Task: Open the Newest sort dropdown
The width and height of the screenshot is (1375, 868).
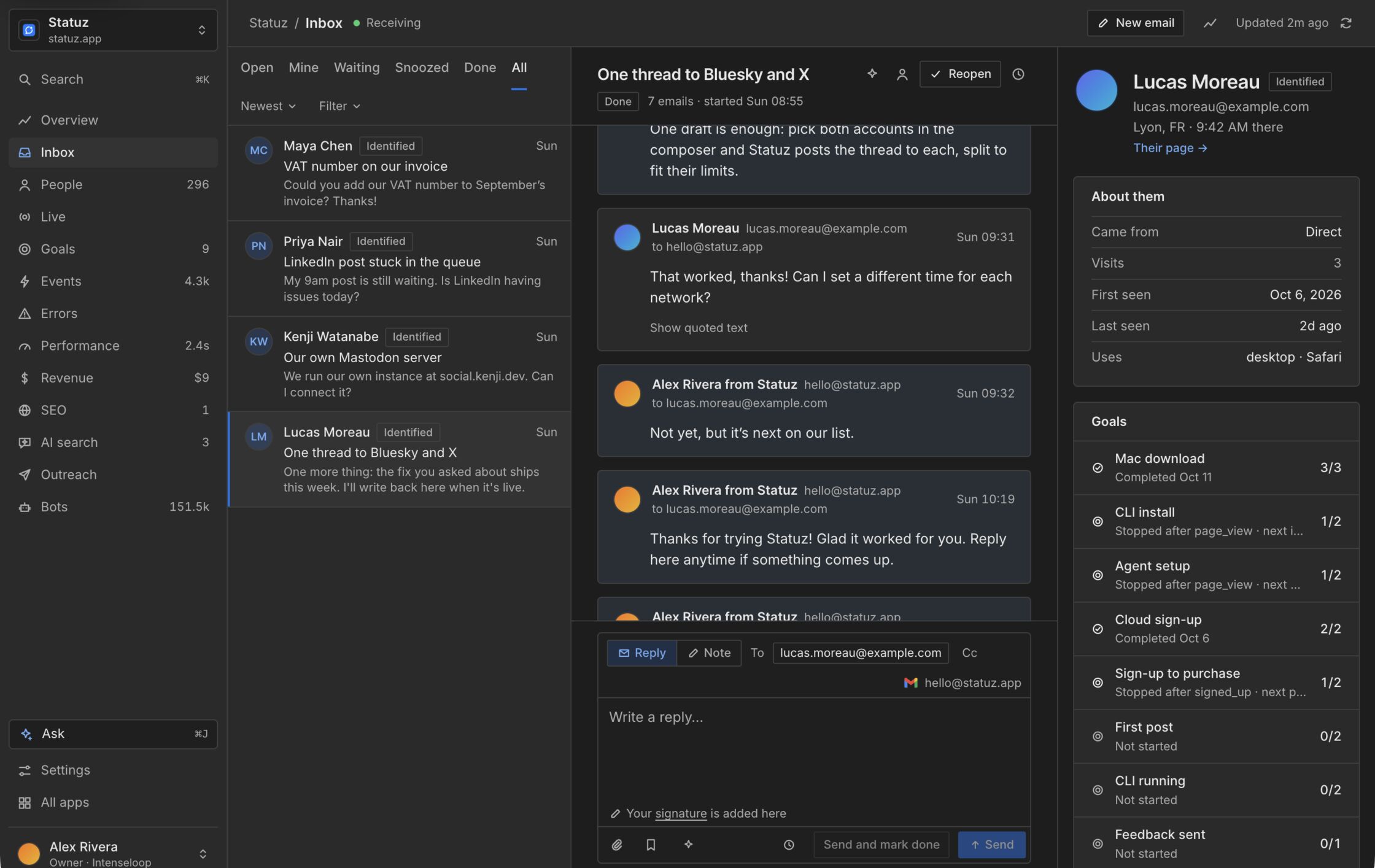Action: (x=268, y=106)
